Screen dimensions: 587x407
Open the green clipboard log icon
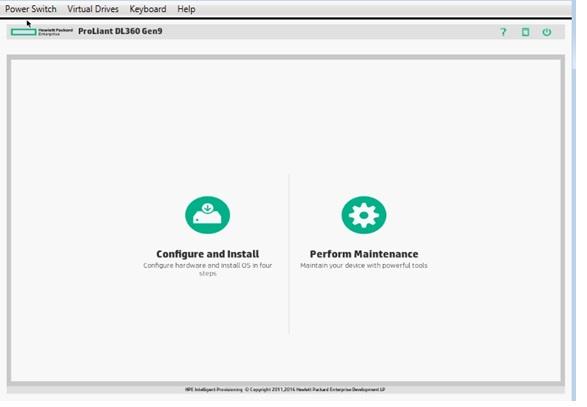pos(525,32)
